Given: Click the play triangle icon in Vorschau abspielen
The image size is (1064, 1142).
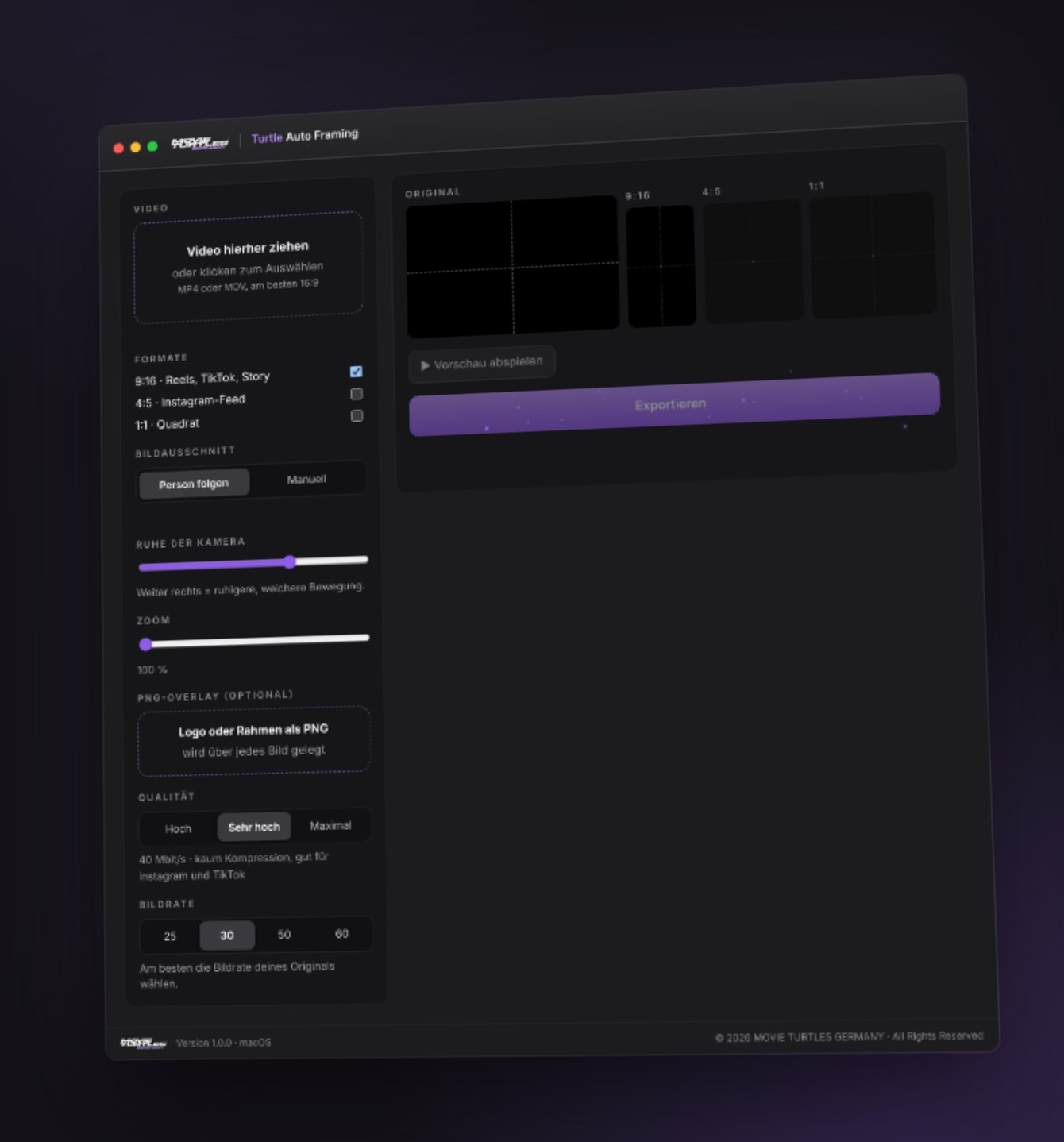Looking at the screenshot, I should point(425,365).
